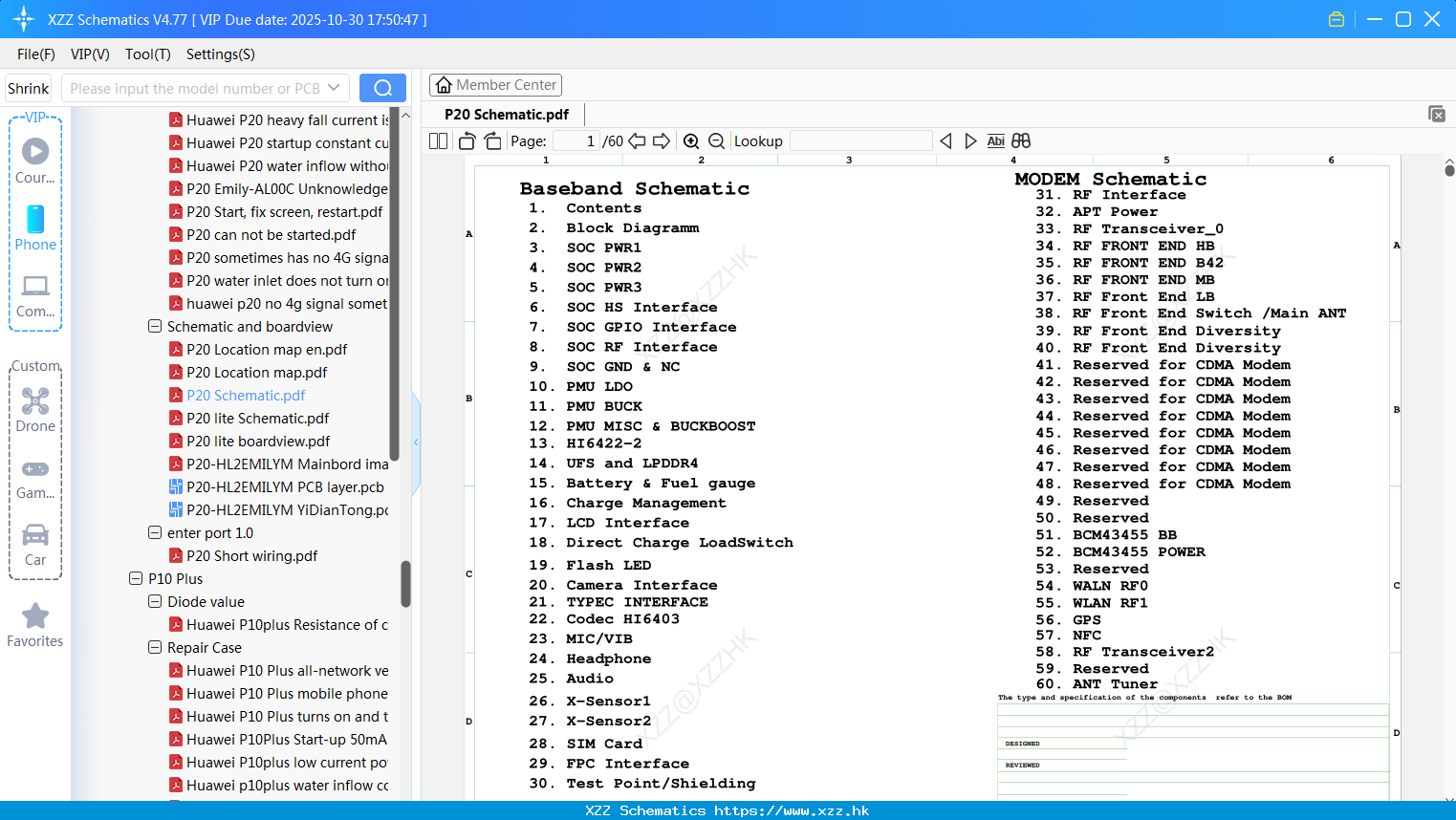Rotate page counterclockwise
This screenshot has height=820, width=1456.
pyautogui.click(x=467, y=141)
